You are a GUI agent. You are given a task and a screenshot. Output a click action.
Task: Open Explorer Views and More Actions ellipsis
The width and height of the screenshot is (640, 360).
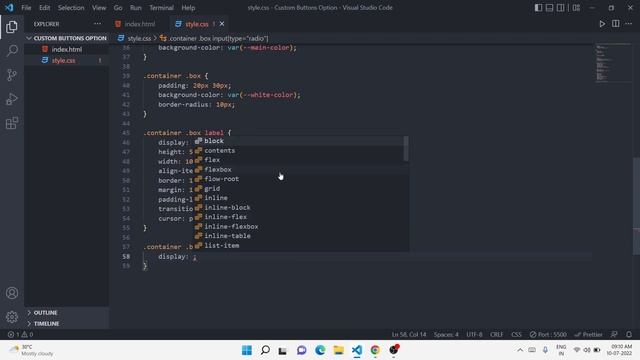coord(97,24)
